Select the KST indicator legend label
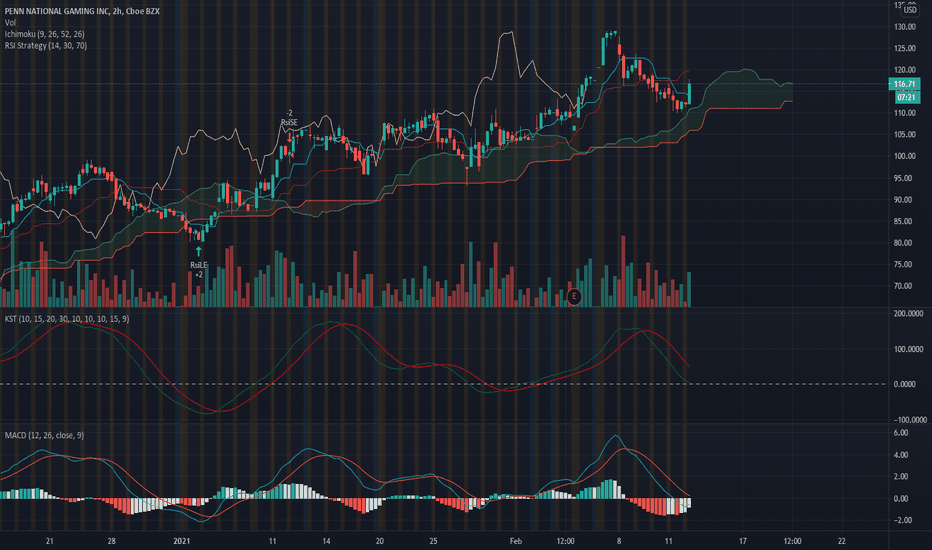 click(67, 319)
